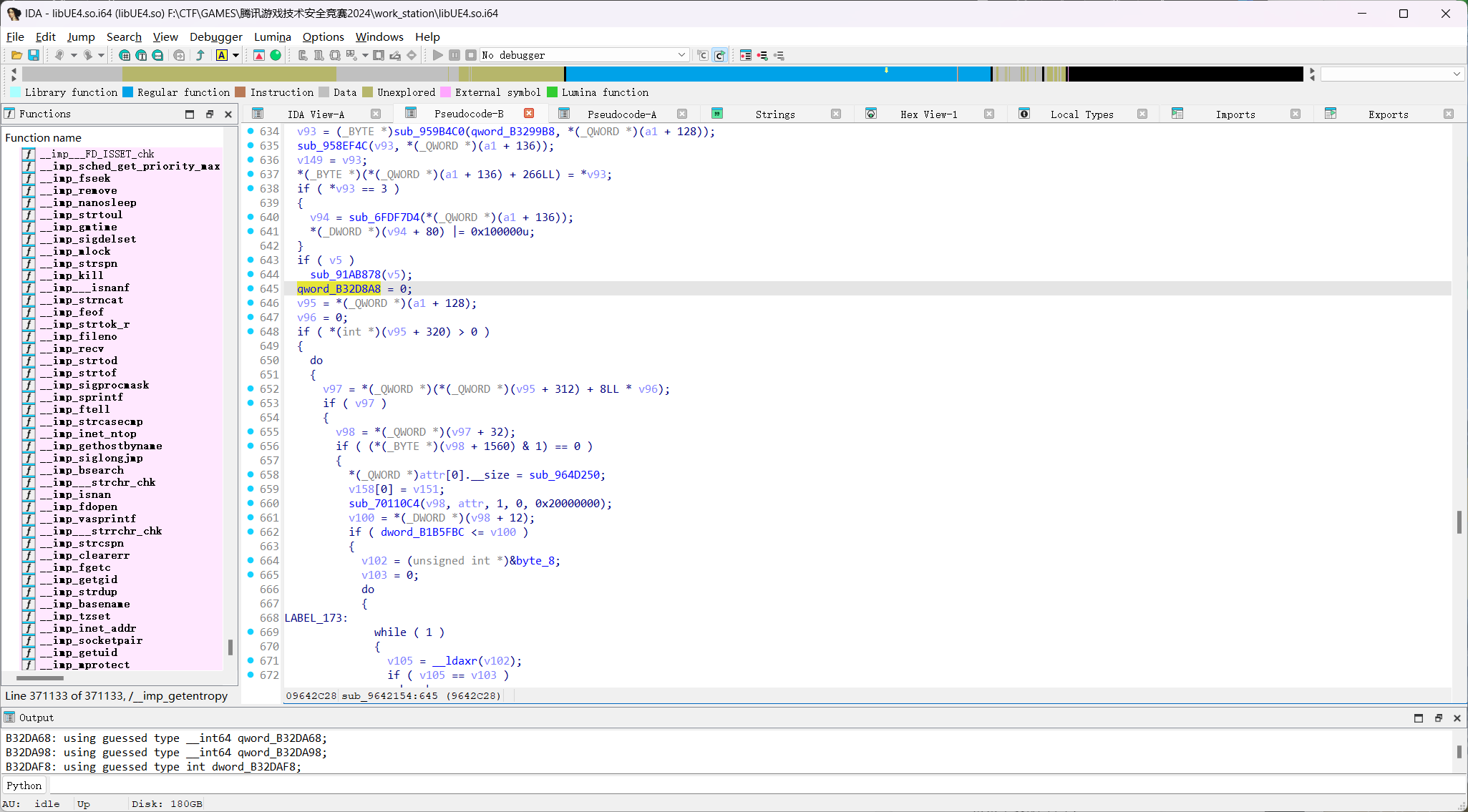Toggle the breakpoint dot on line 645
Viewport: 1468px width, 812px height.
point(251,288)
